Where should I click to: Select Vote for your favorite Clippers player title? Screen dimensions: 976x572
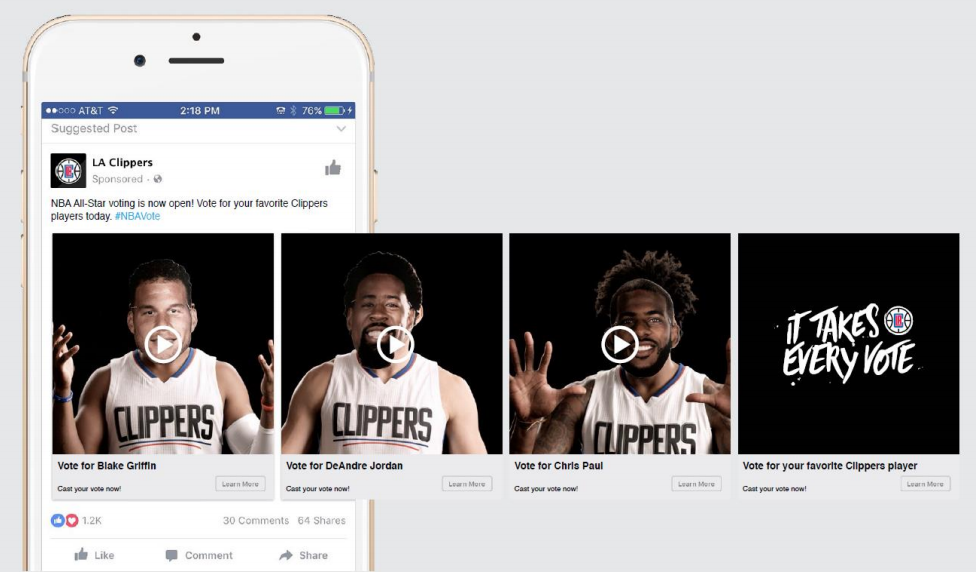pos(830,466)
